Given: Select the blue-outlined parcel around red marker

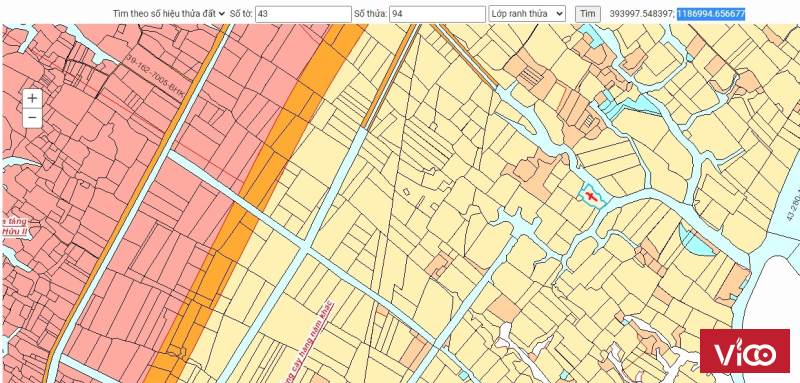Looking at the screenshot, I should 592,196.
